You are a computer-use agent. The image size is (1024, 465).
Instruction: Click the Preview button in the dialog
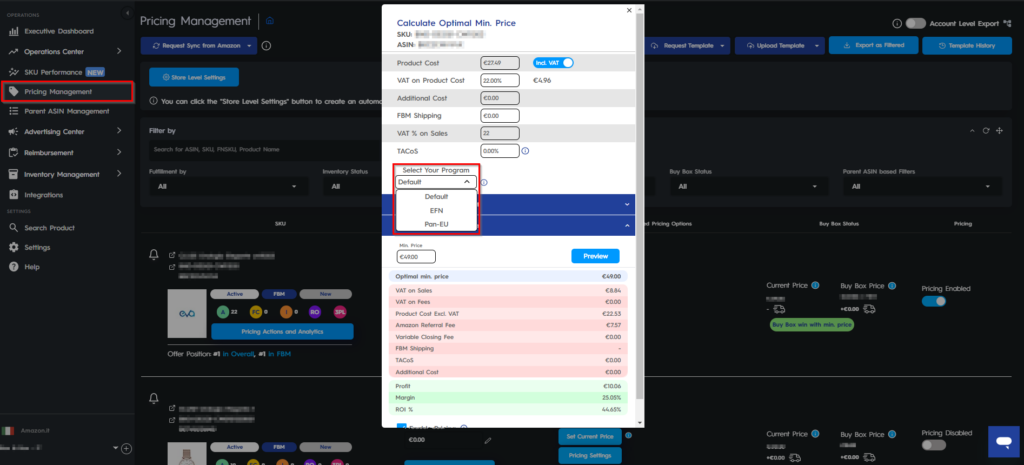[x=595, y=256]
